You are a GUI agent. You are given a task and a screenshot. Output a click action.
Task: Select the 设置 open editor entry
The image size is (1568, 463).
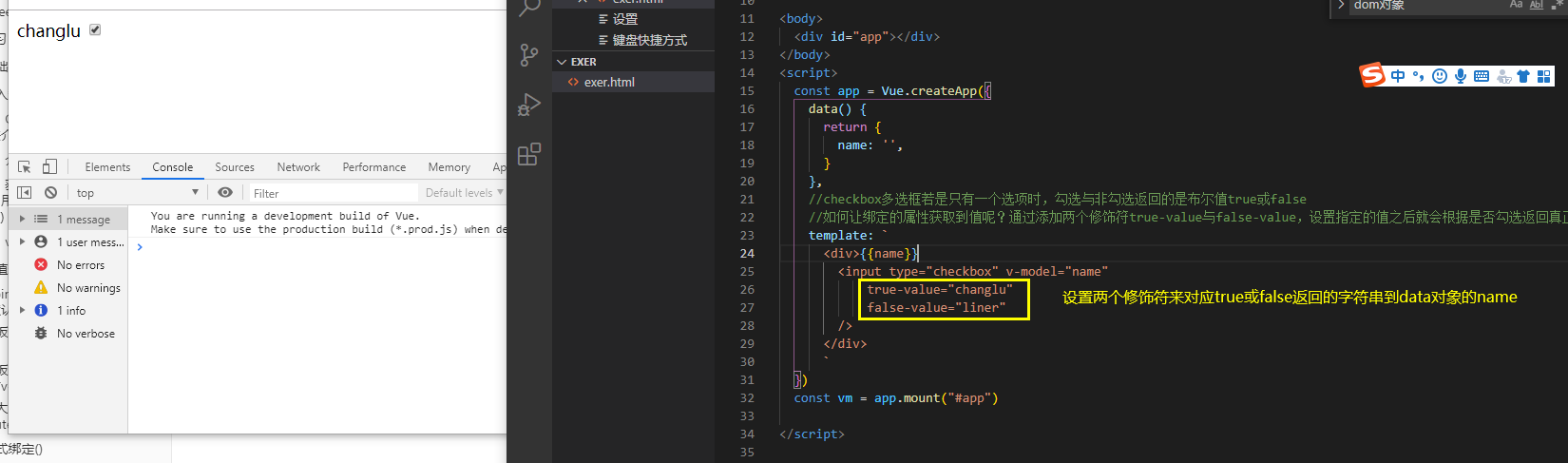coord(625,19)
